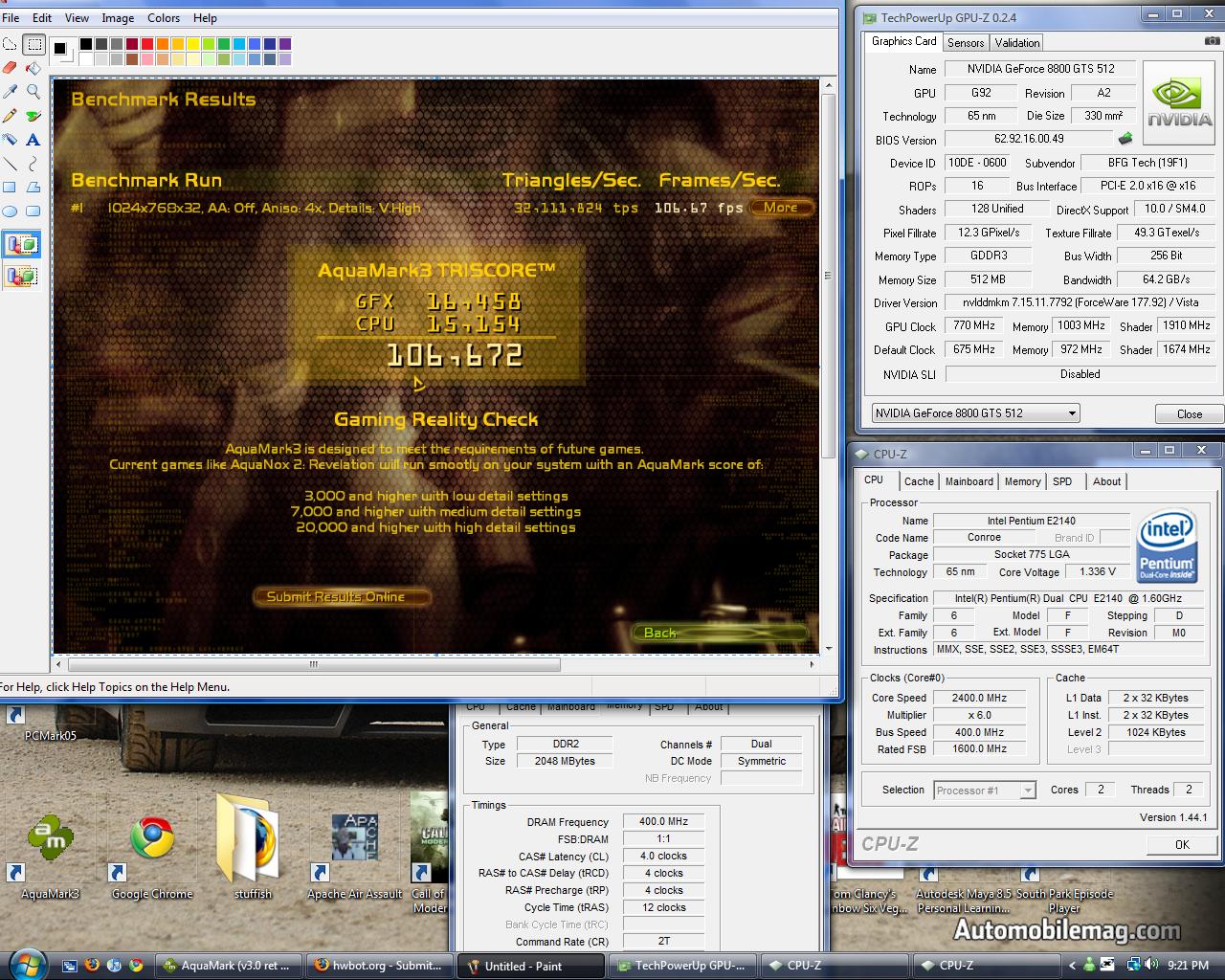1225x980 pixels.
Task: Show hidden system tray icons arrow
Action: coord(1072,966)
